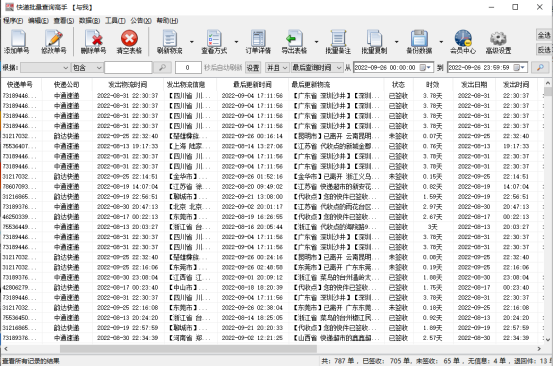Click the date range search magnifier button

[540, 67]
